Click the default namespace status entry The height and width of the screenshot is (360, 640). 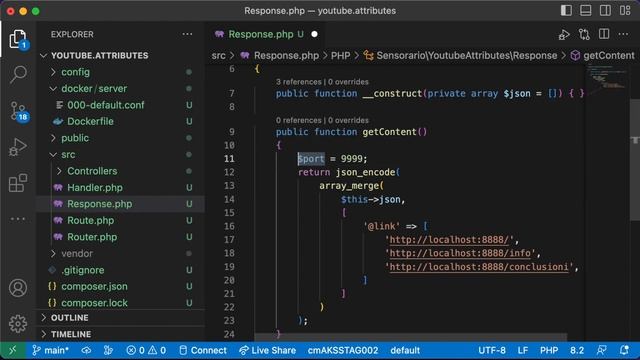click(405, 350)
